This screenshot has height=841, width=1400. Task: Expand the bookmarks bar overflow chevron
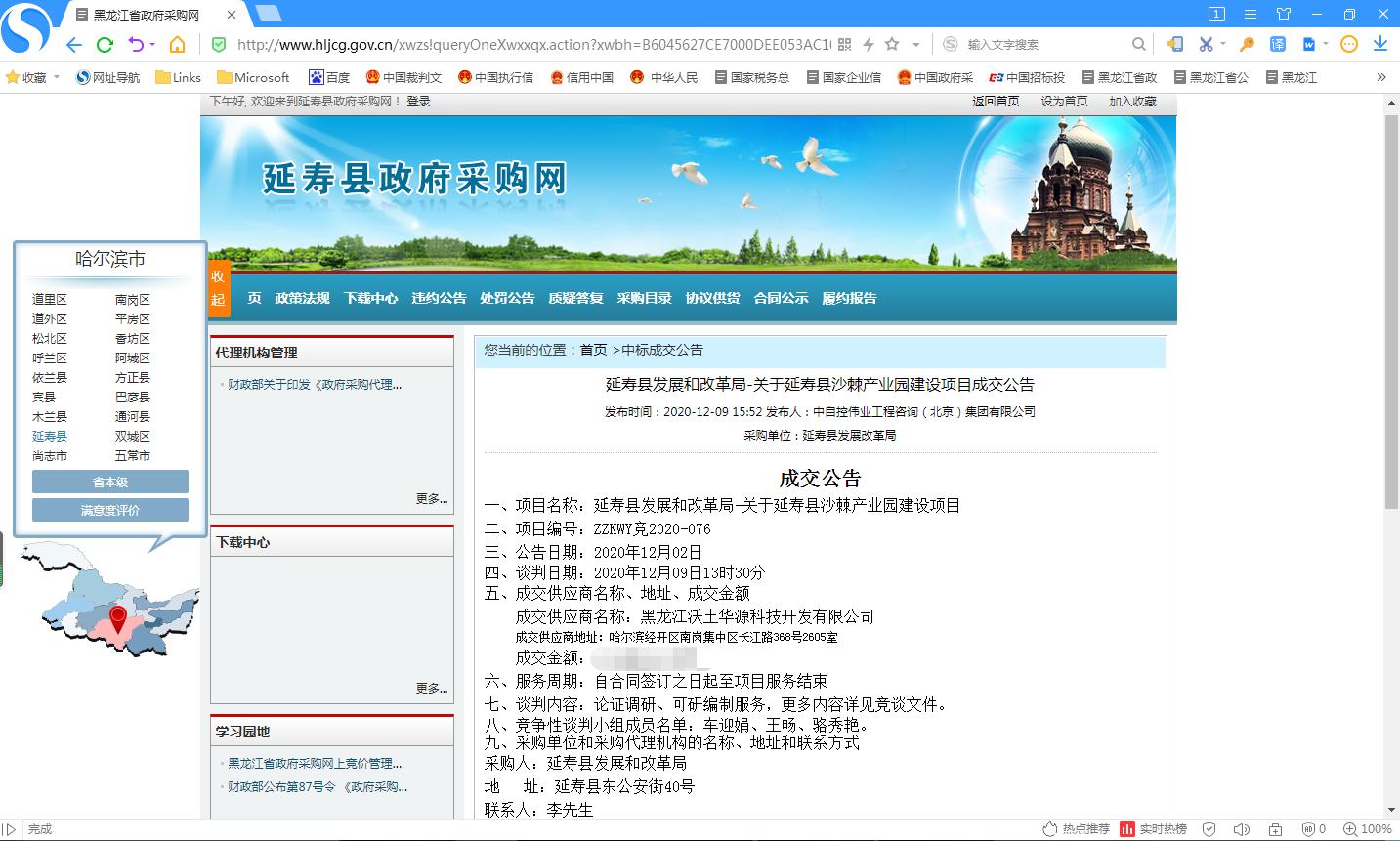pos(1380,77)
